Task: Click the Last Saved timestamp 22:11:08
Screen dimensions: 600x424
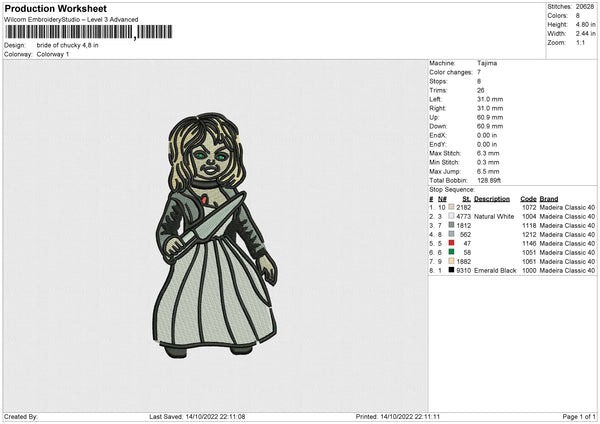Action: coord(231,416)
